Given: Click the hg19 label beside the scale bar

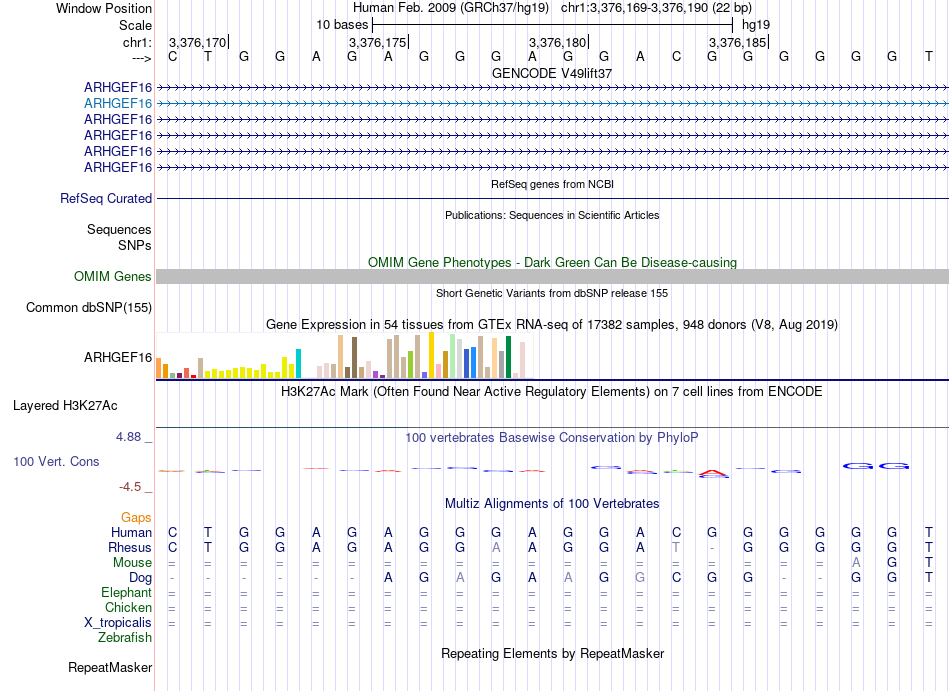Looking at the screenshot, I should (756, 25).
